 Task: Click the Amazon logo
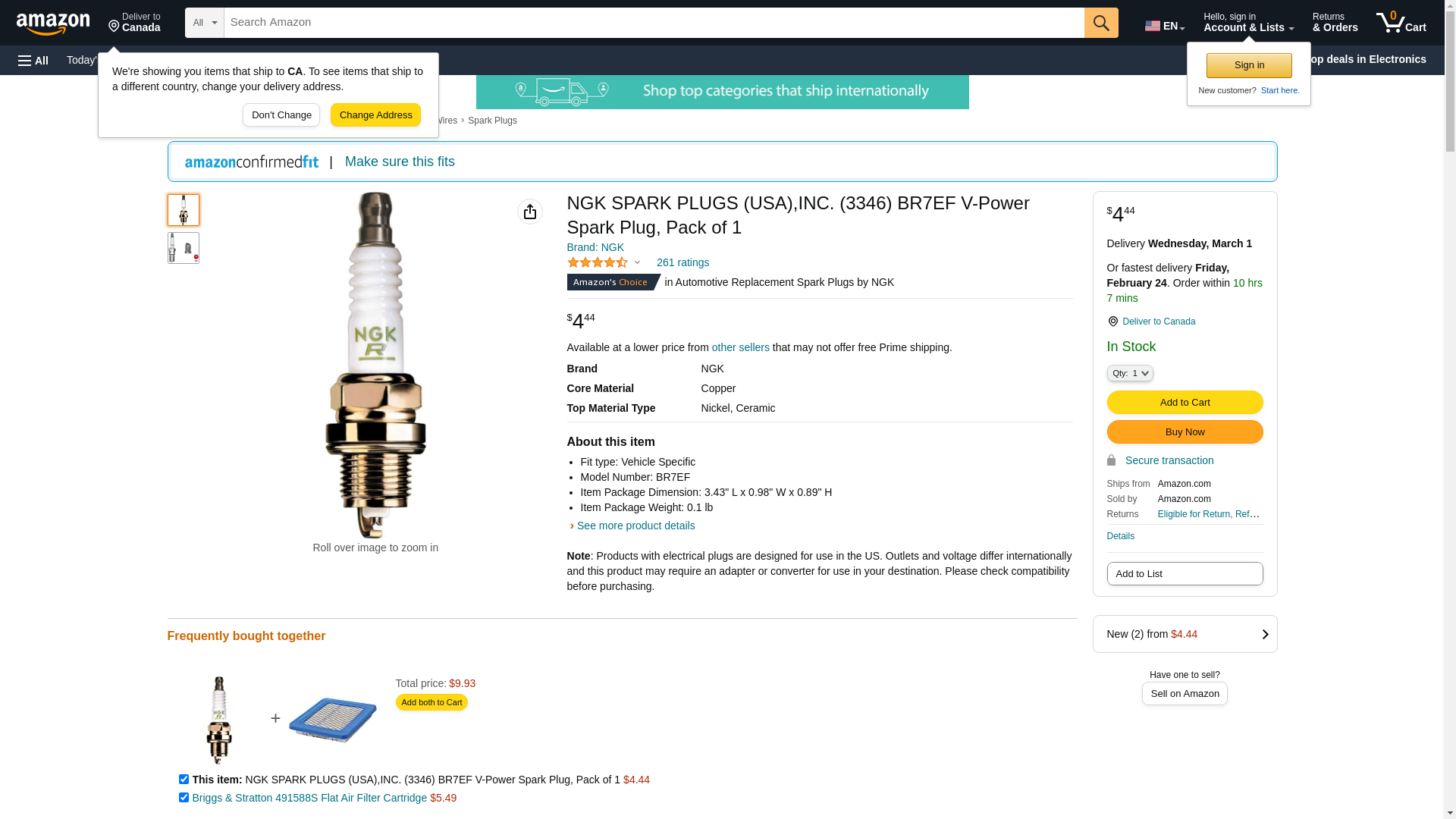tap(53, 24)
